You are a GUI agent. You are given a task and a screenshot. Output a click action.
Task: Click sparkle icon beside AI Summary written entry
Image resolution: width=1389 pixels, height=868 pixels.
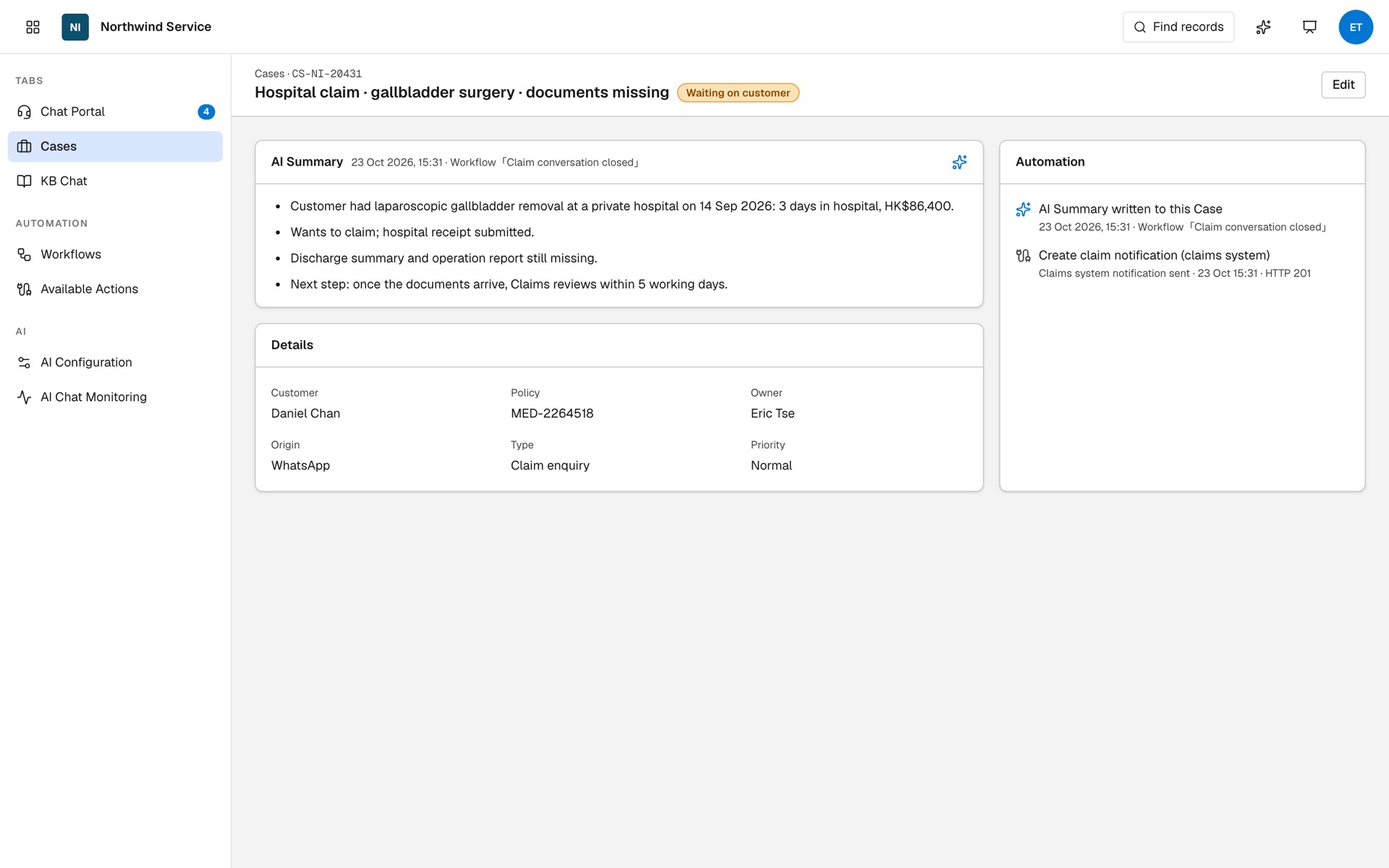[x=1023, y=210]
